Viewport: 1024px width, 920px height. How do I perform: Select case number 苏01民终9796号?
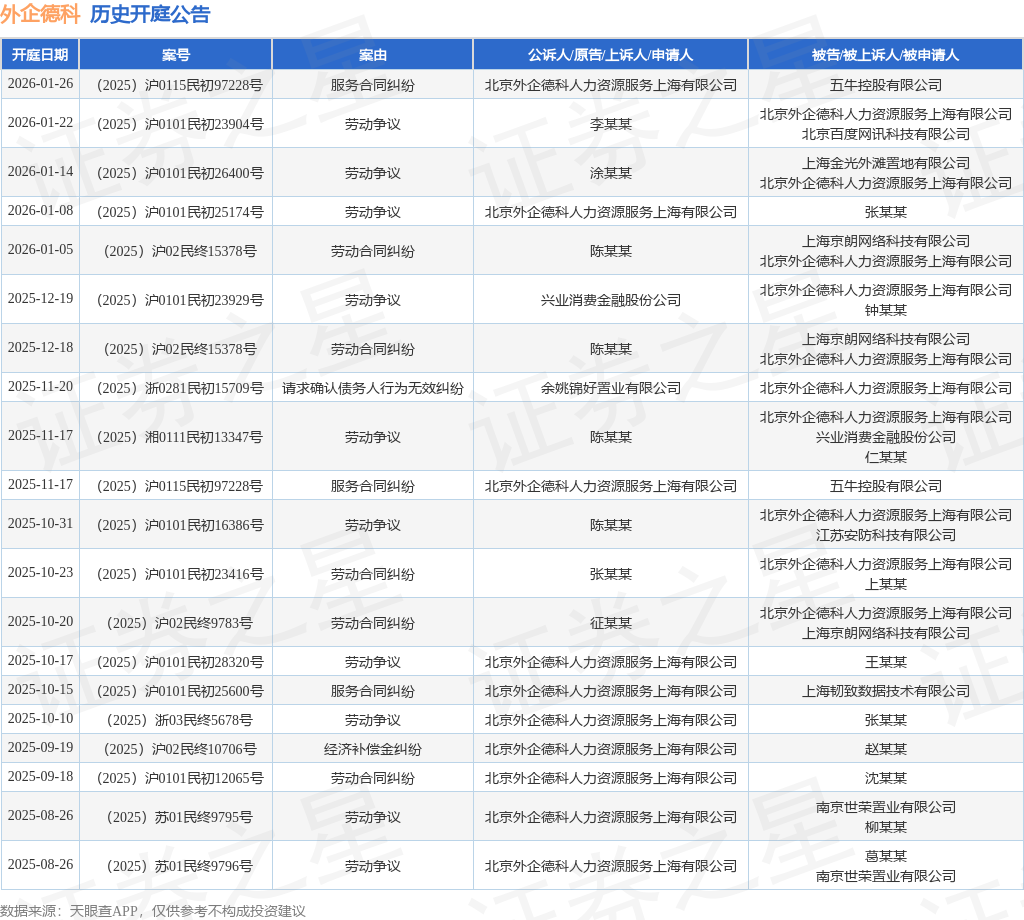click(x=180, y=866)
